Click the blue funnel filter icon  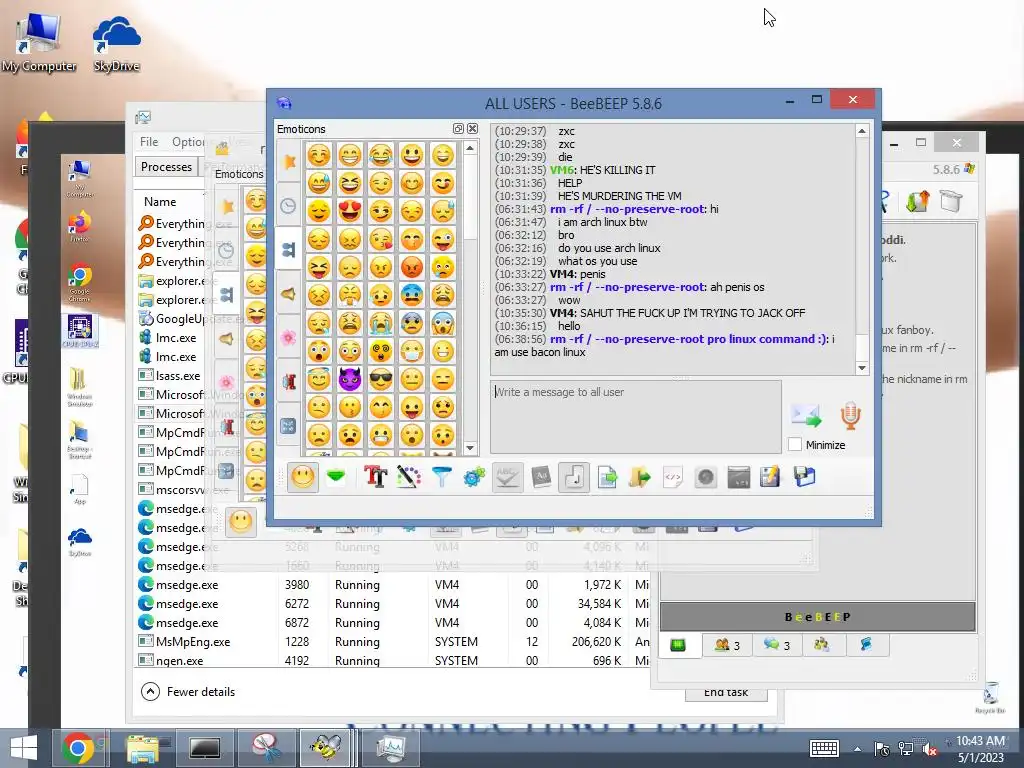(x=442, y=477)
